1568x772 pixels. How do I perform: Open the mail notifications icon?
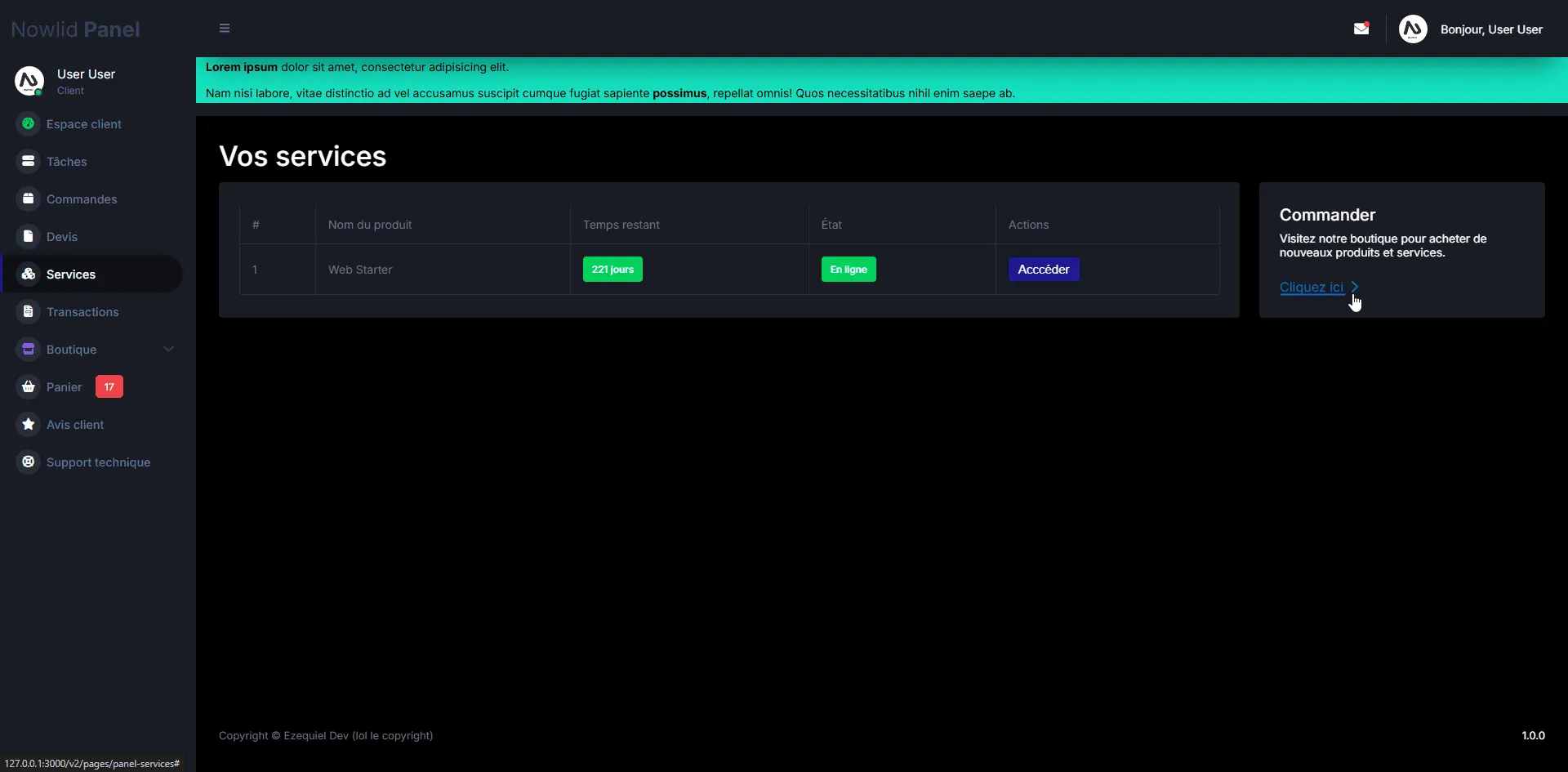[1361, 29]
